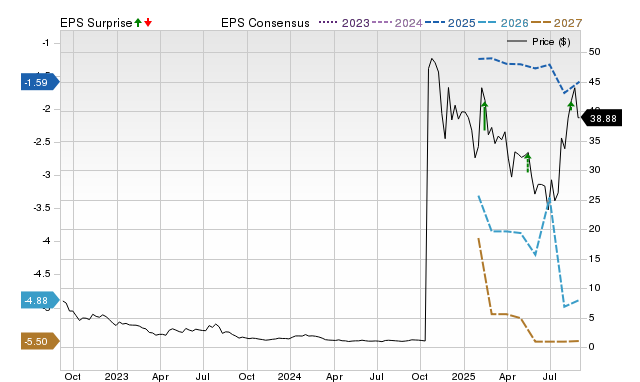Click the 0 label on the price axis

pos(591,346)
